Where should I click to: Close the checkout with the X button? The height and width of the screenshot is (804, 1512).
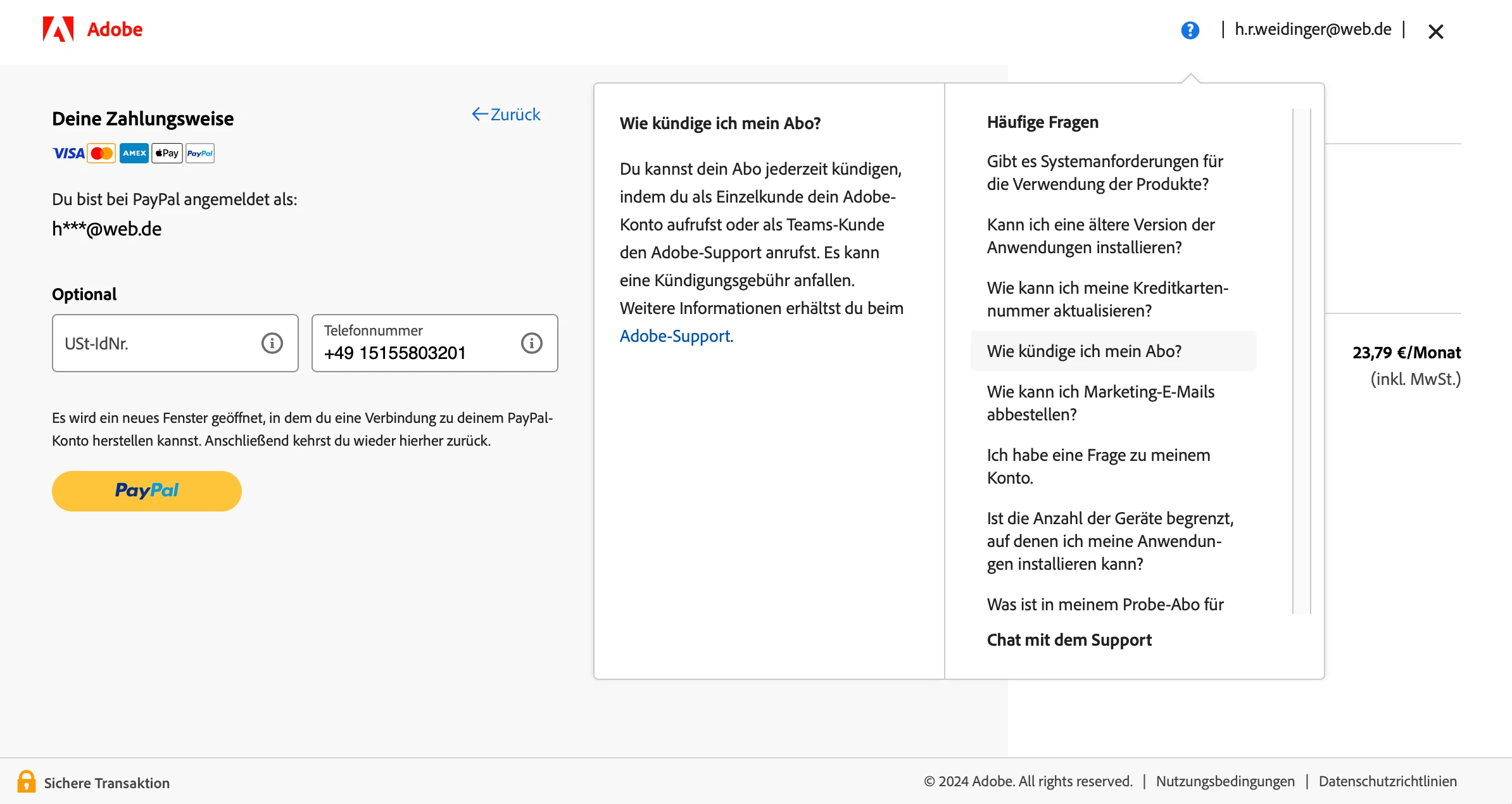(x=1435, y=31)
